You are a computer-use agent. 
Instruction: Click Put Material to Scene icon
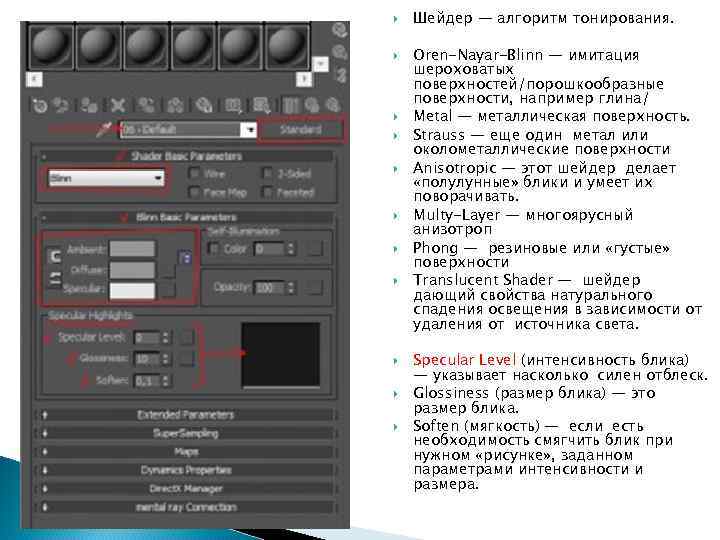pyautogui.click(x=61, y=106)
